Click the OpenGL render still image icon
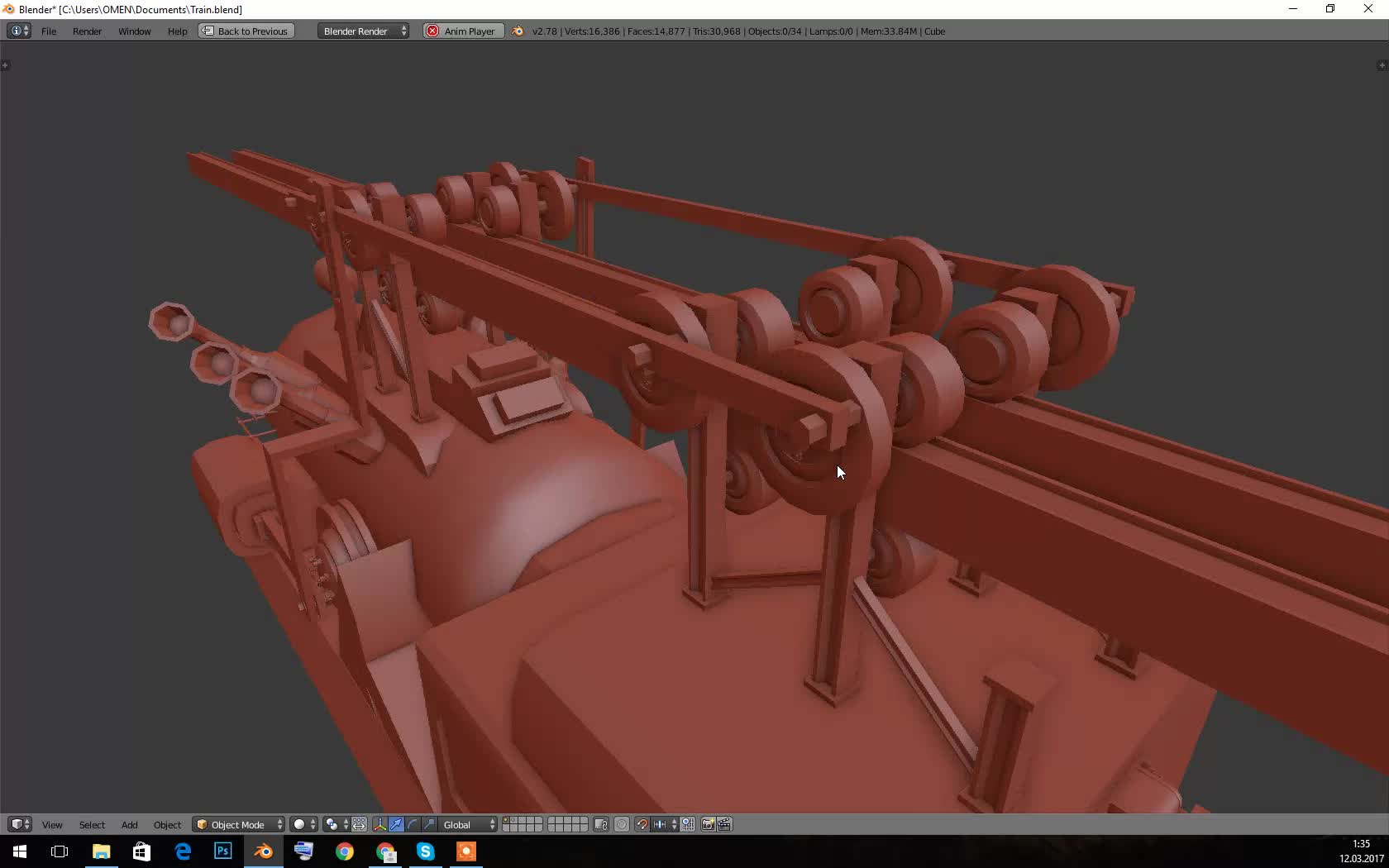 [x=708, y=824]
